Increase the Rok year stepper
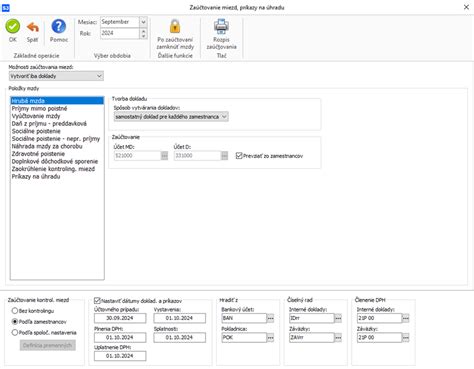Screen dimensions: 474x369 coord(144,31)
